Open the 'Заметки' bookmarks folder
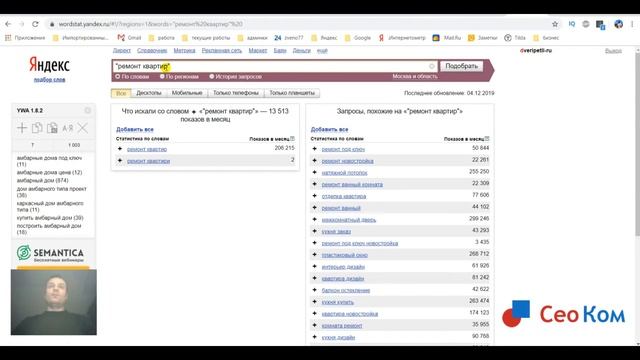 (483, 38)
